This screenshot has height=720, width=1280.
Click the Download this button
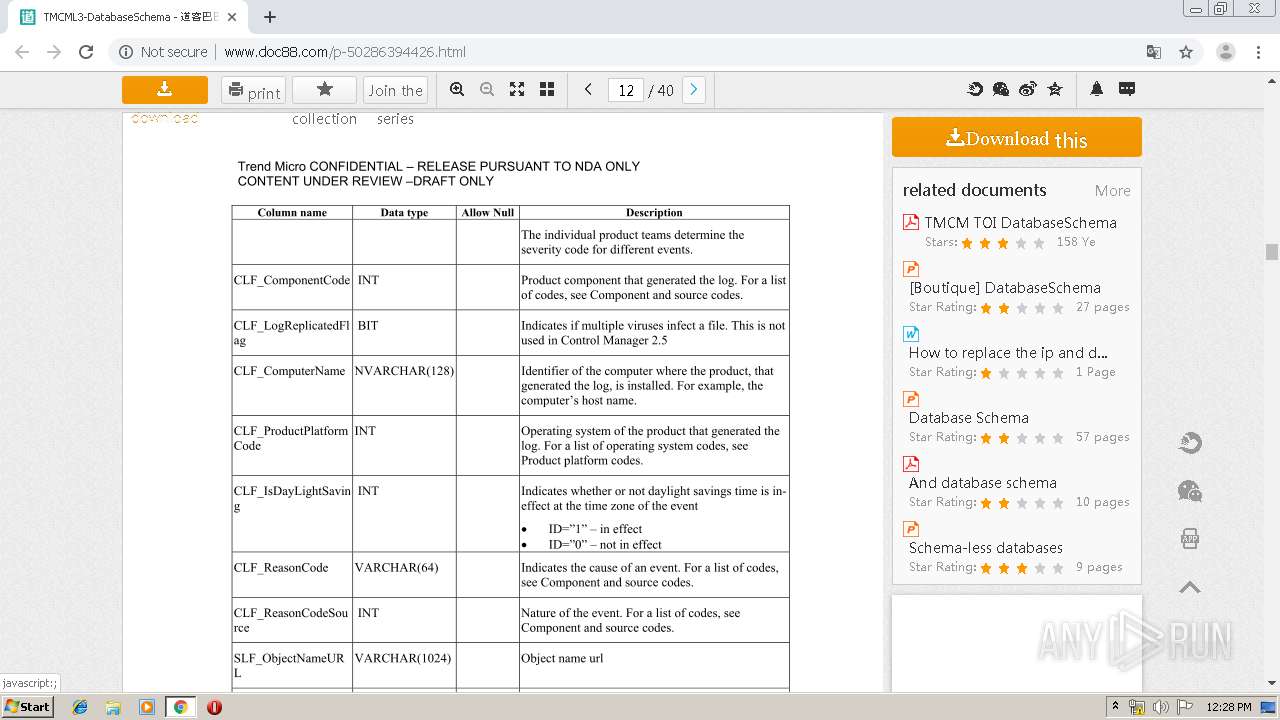(x=1016, y=138)
